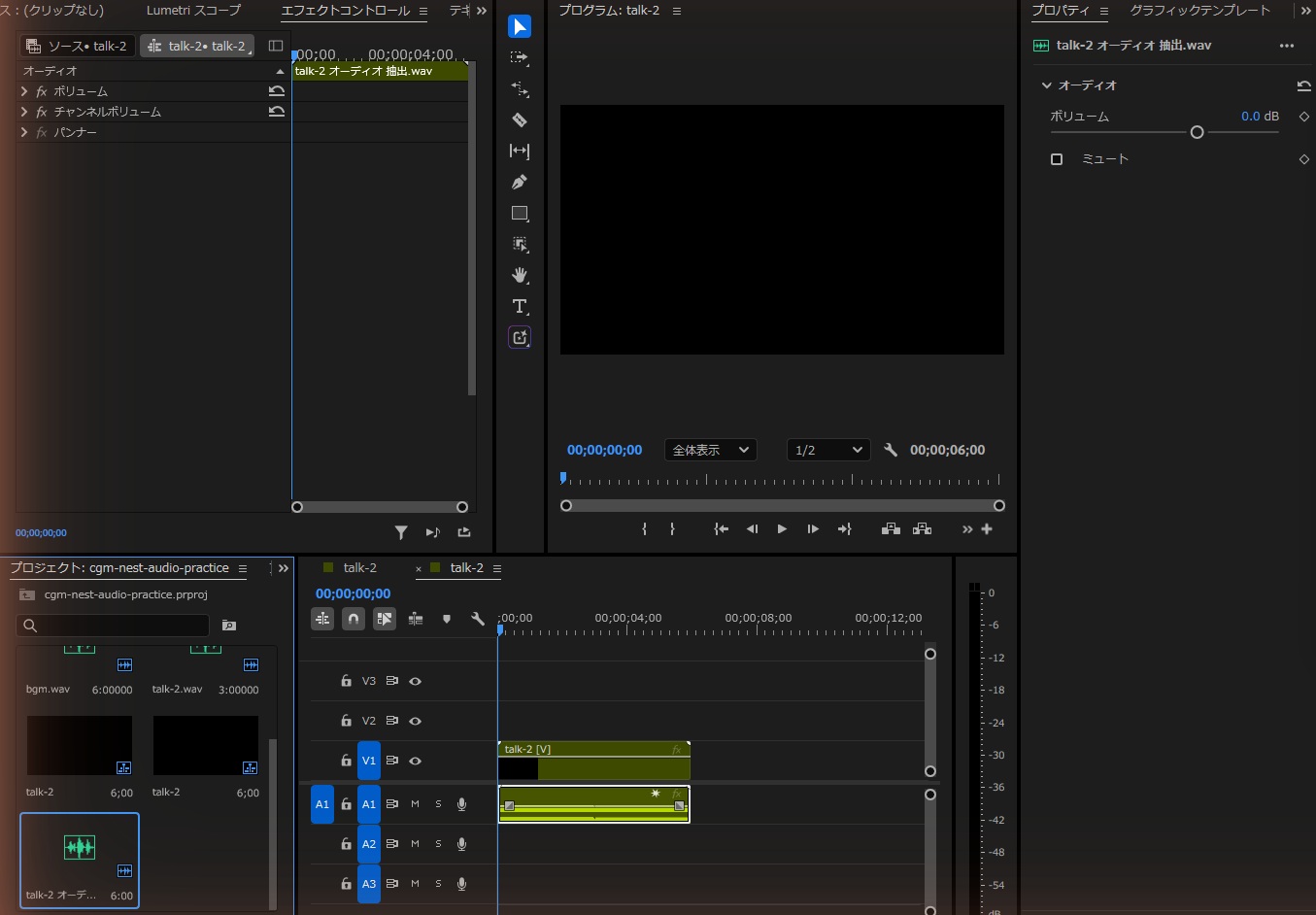The height and width of the screenshot is (915, 1316).
Task: Open the three-dot menu beside talk-2 オーディオ 抽出.wav
Action: tap(1287, 46)
